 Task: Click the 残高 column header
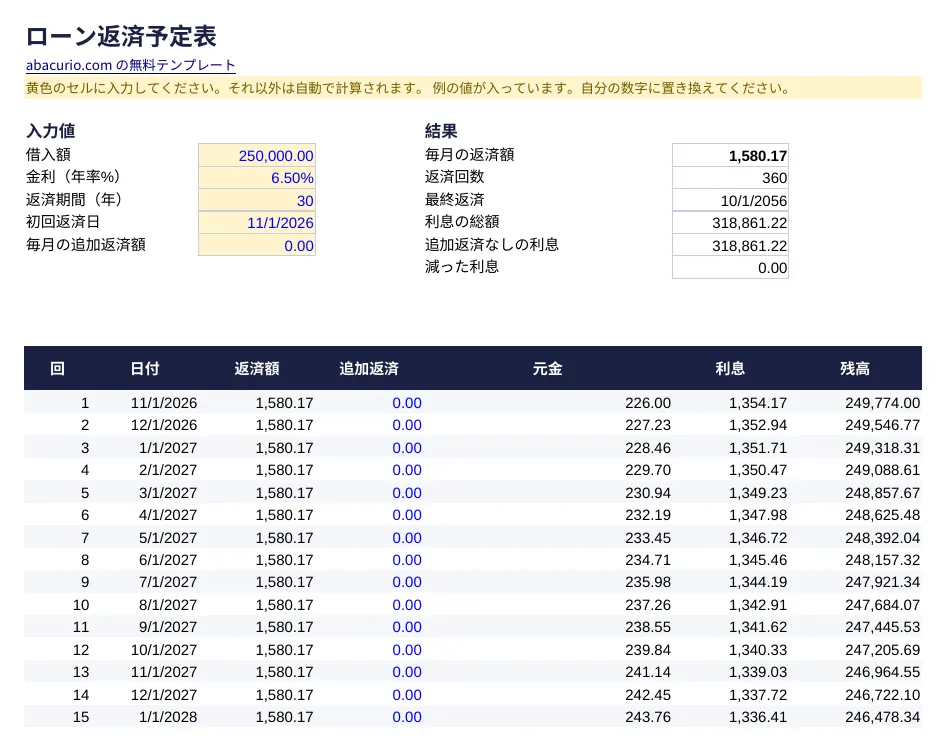click(x=855, y=369)
